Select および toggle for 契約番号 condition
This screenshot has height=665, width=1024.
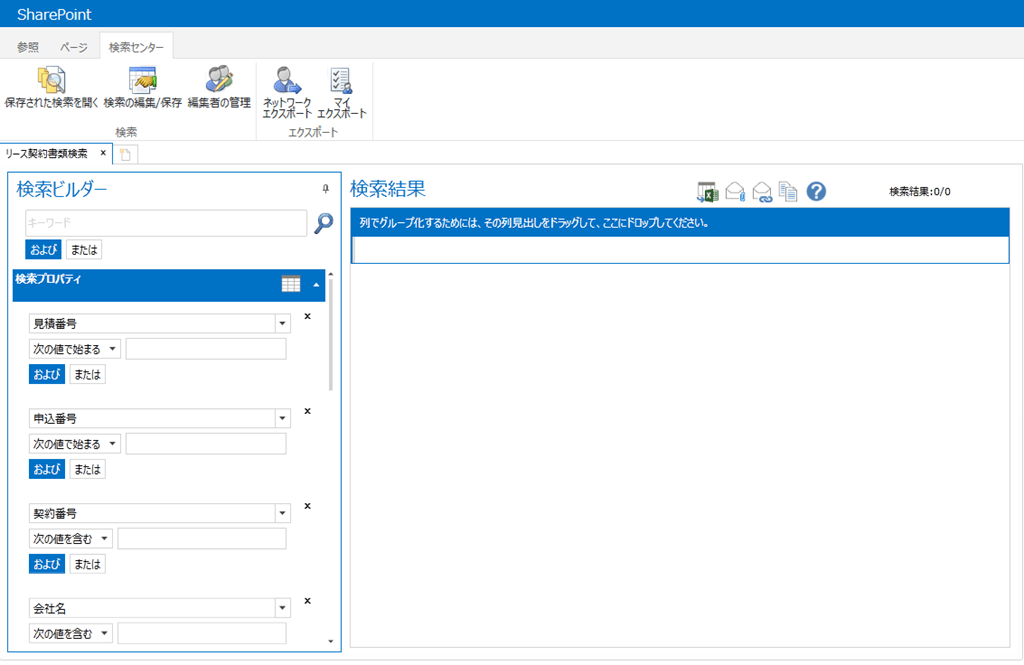pos(46,564)
